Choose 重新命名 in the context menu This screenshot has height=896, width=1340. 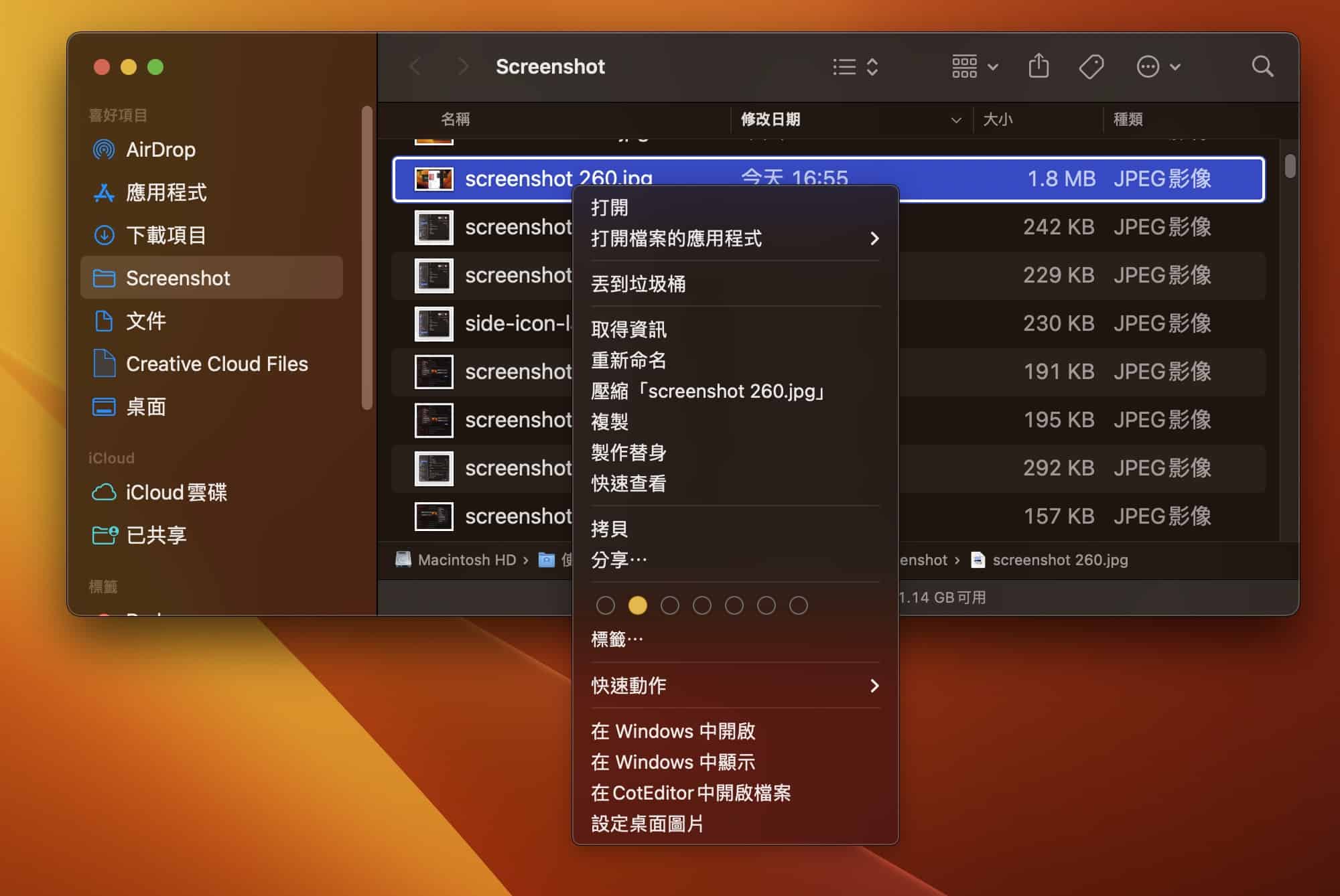coord(628,360)
